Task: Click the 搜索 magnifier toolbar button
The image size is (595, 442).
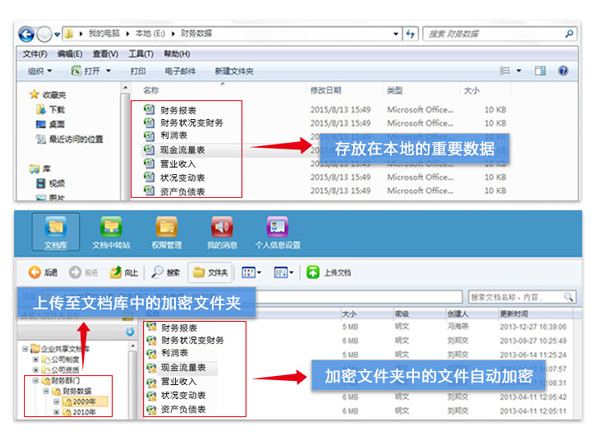Action: tap(165, 272)
